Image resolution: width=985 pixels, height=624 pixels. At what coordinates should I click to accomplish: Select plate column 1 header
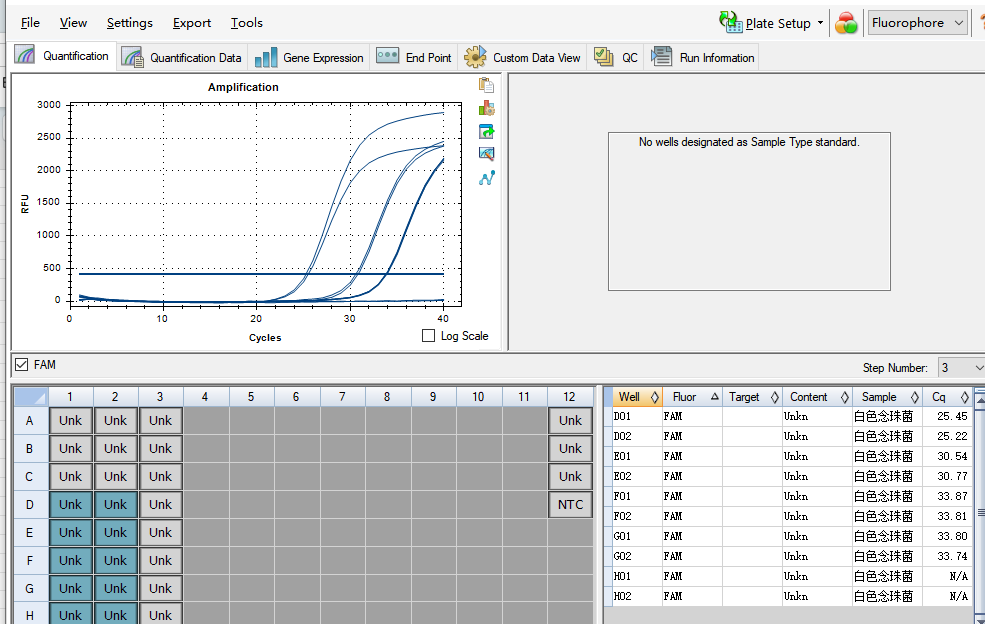coord(70,397)
